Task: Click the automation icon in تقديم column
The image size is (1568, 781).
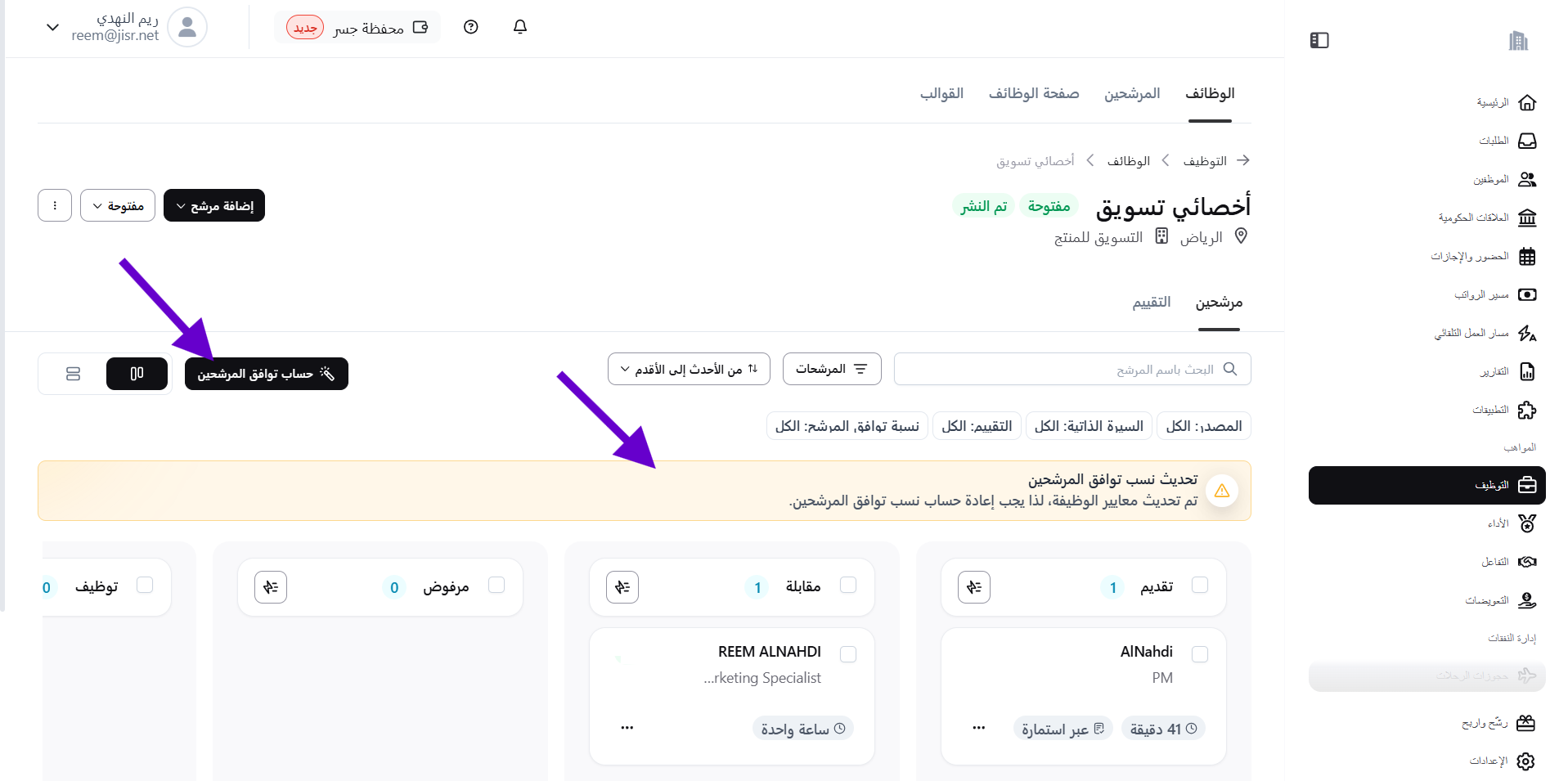Action: [x=973, y=587]
